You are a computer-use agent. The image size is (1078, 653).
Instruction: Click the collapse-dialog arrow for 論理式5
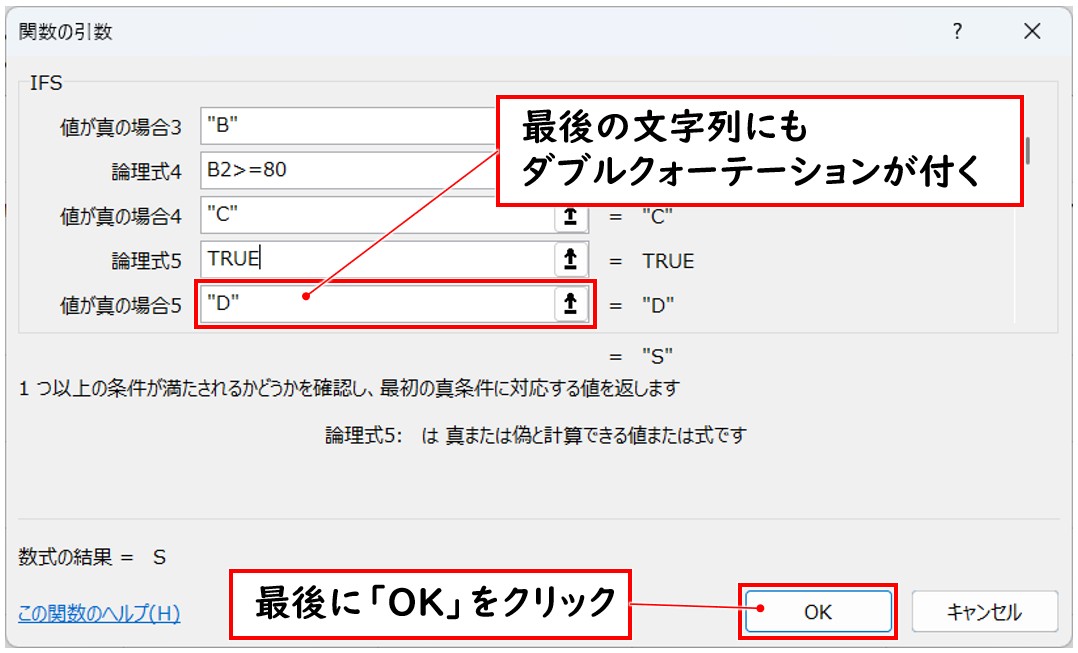[570, 259]
